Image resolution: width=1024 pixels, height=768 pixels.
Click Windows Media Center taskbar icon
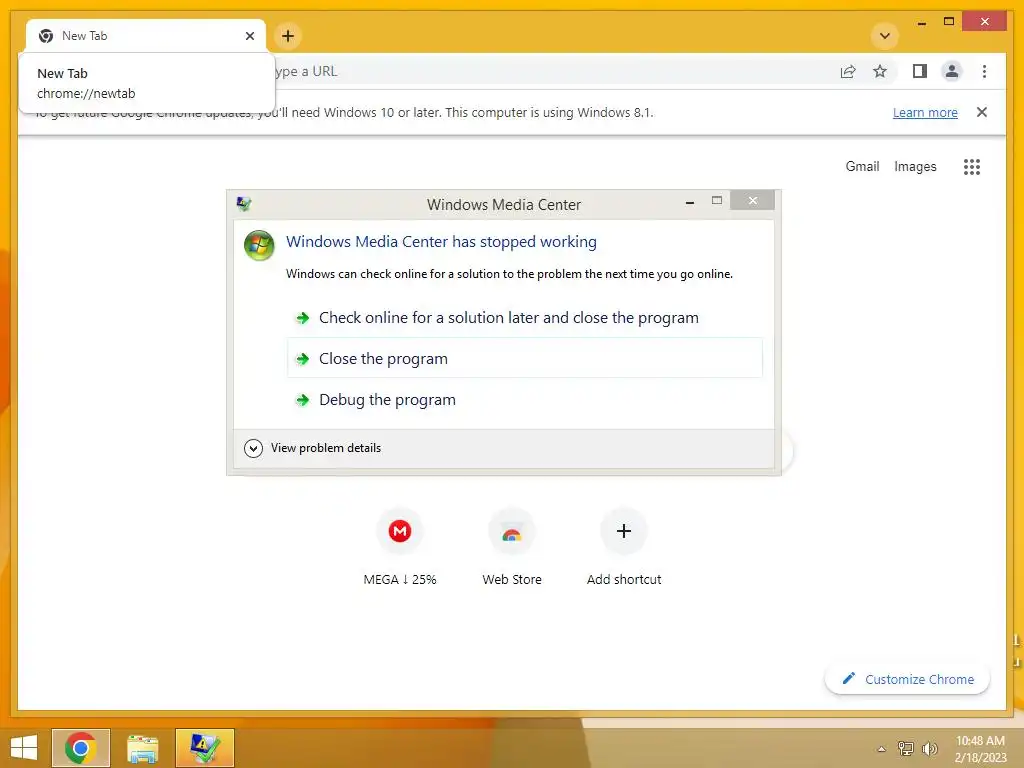click(x=204, y=748)
